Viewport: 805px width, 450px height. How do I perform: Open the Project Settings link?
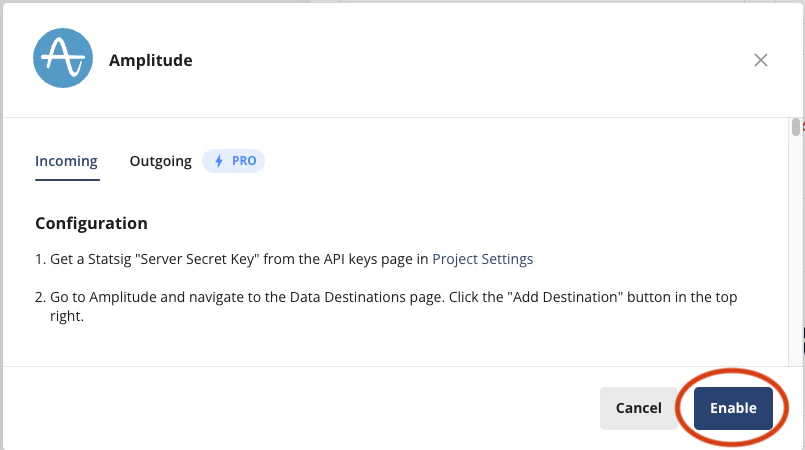[482, 259]
